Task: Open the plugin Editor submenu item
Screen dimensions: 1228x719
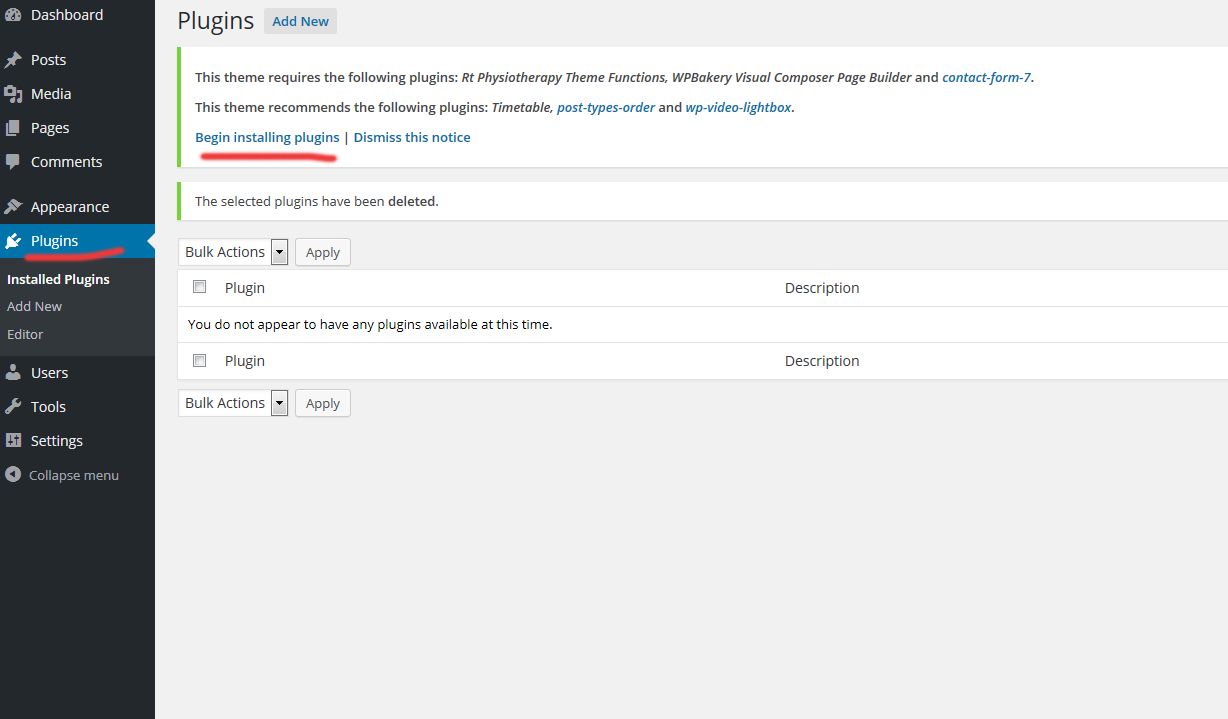Action: pos(25,335)
